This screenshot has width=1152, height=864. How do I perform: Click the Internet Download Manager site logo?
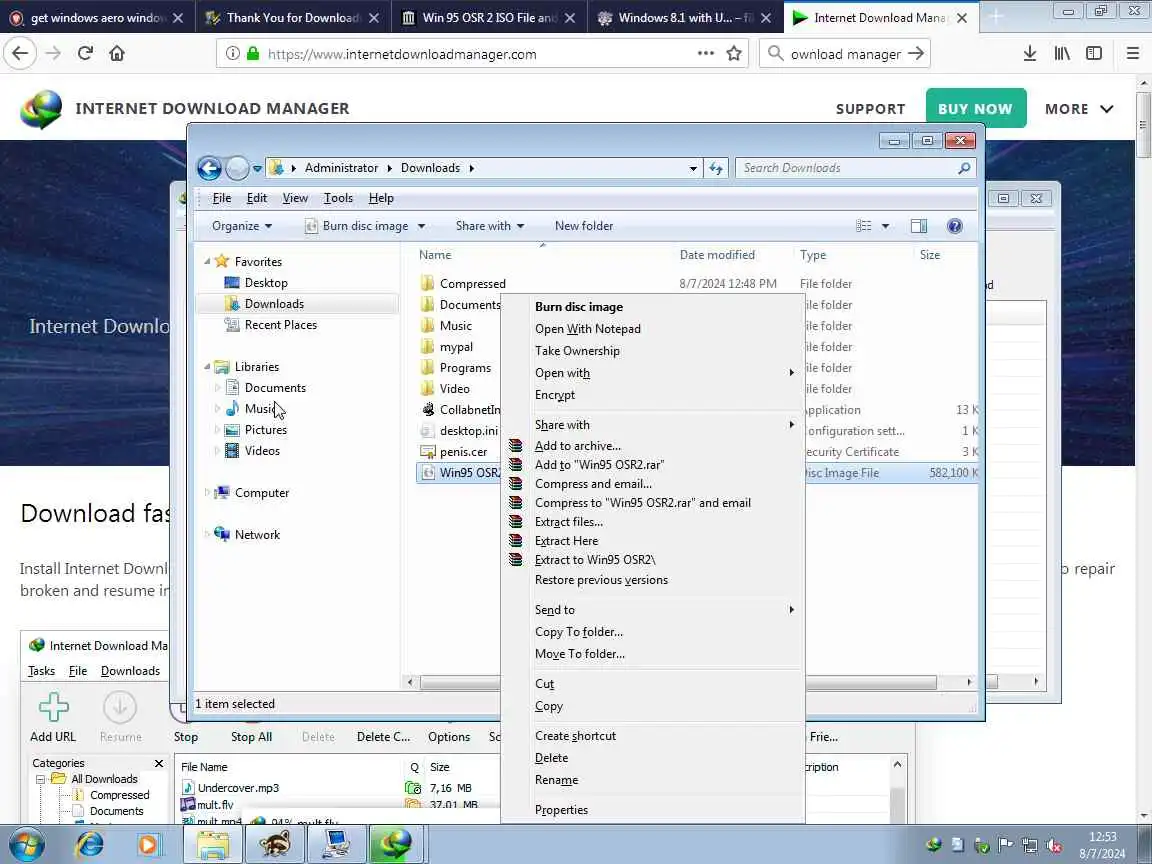click(41, 109)
